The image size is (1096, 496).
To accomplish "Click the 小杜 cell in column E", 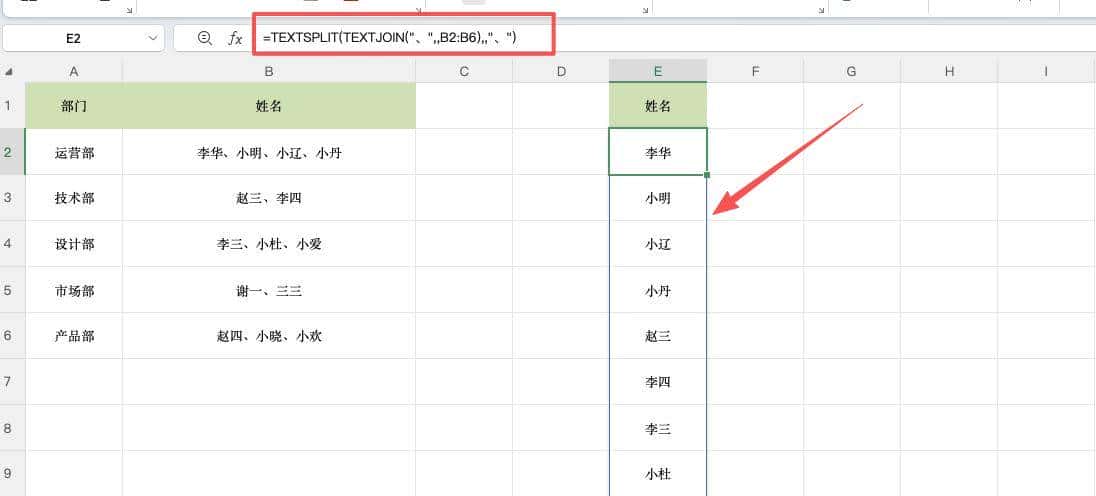I will pyautogui.click(x=658, y=474).
